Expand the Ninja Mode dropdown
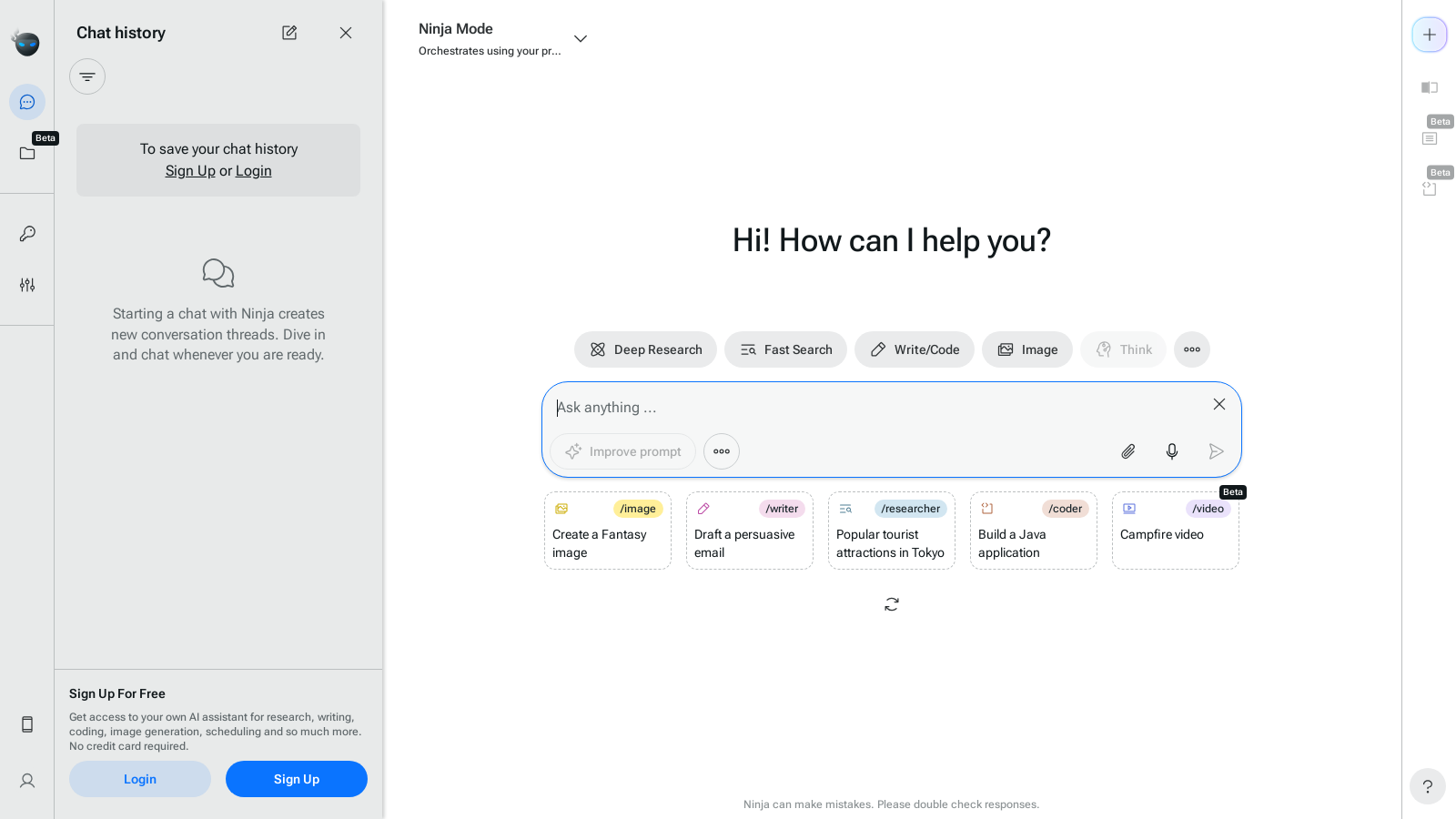The image size is (1456, 819). 581,38
